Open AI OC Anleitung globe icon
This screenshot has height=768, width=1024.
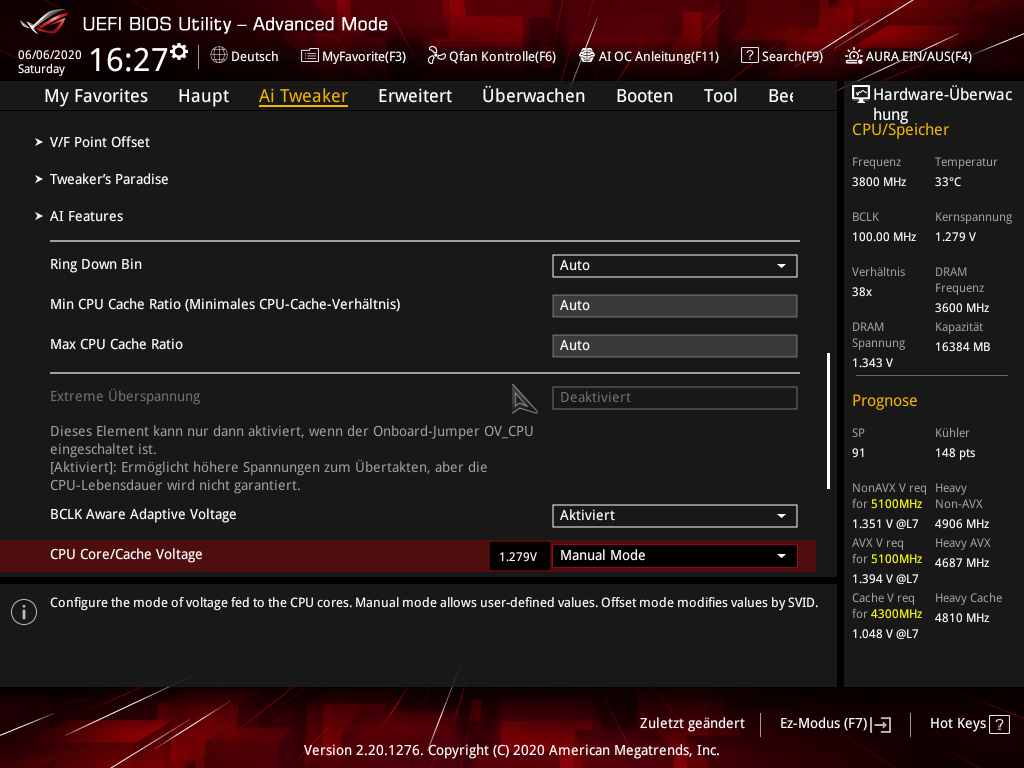point(587,56)
